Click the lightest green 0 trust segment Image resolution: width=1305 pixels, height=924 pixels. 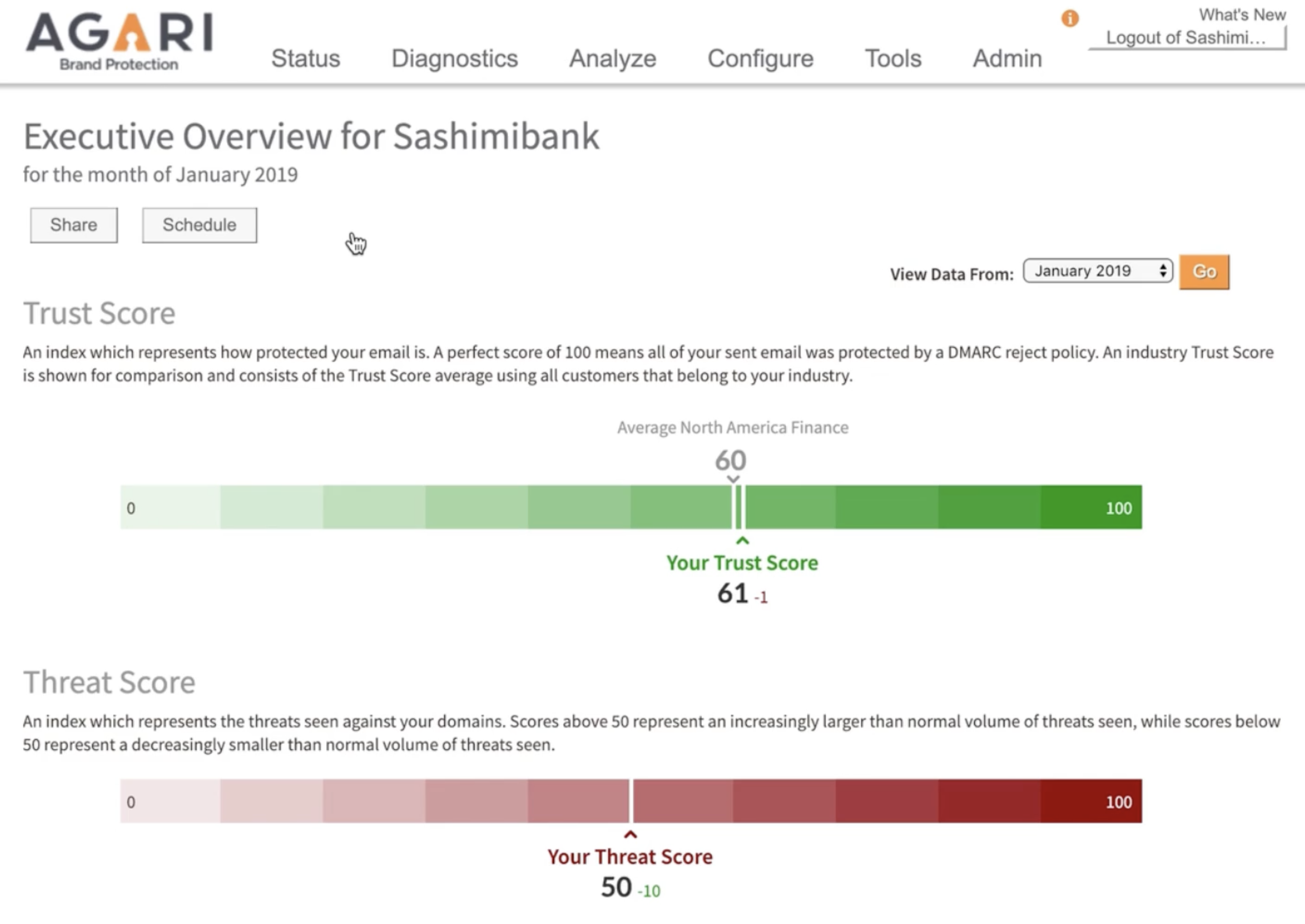(170, 507)
